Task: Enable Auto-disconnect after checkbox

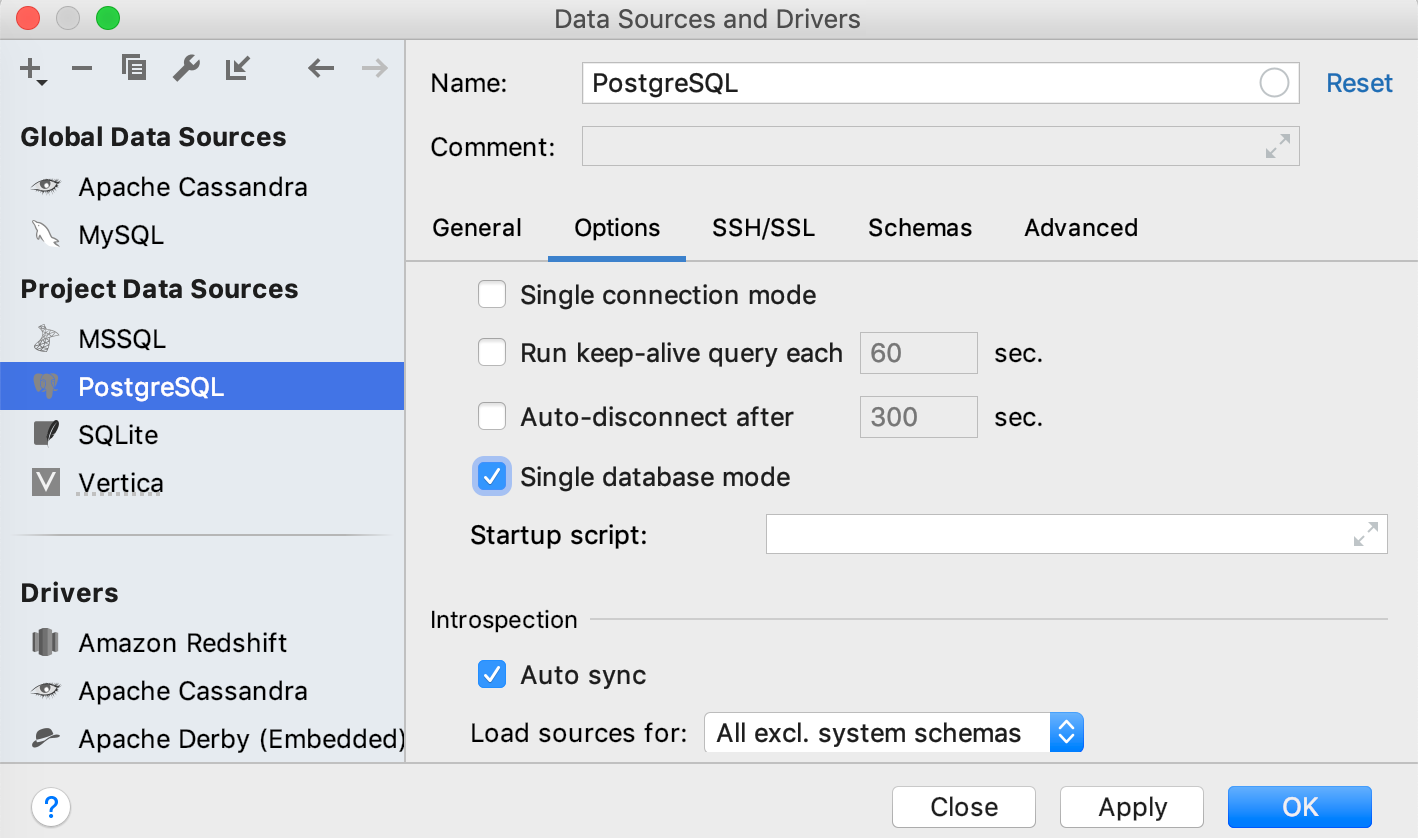Action: [x=492, y=417]
